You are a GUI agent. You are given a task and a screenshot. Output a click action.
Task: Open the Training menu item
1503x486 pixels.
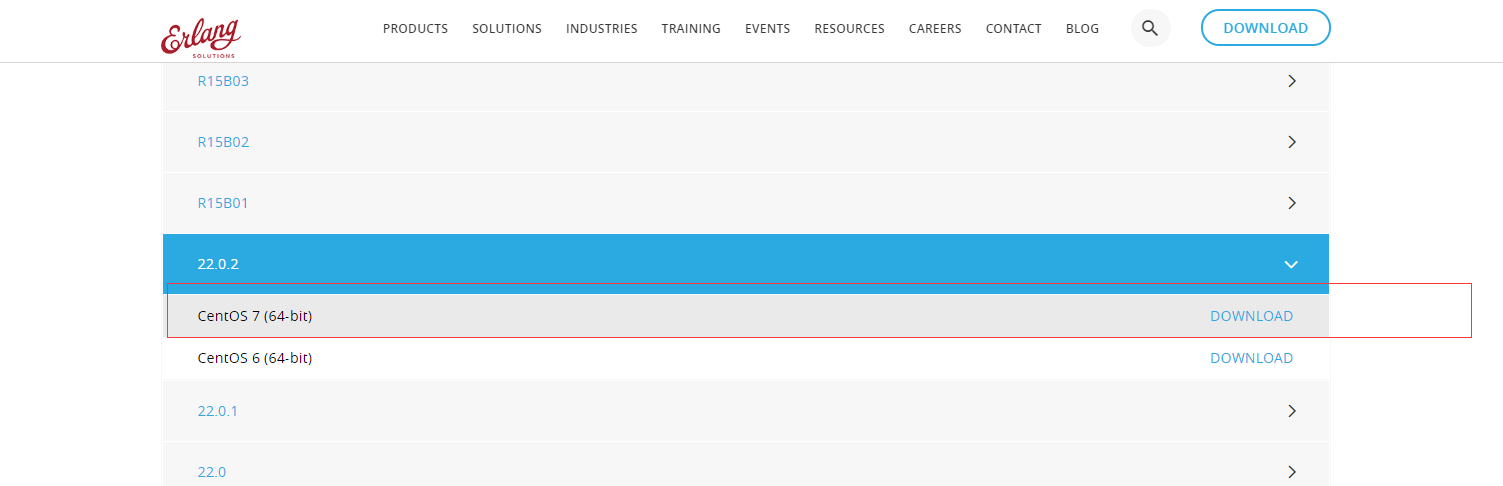click(691, 29)
